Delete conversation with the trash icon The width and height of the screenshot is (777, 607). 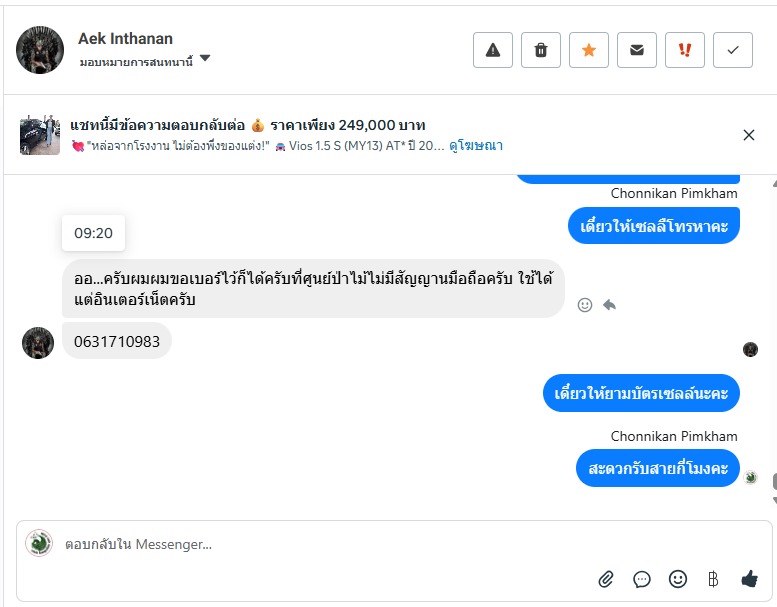541,50
